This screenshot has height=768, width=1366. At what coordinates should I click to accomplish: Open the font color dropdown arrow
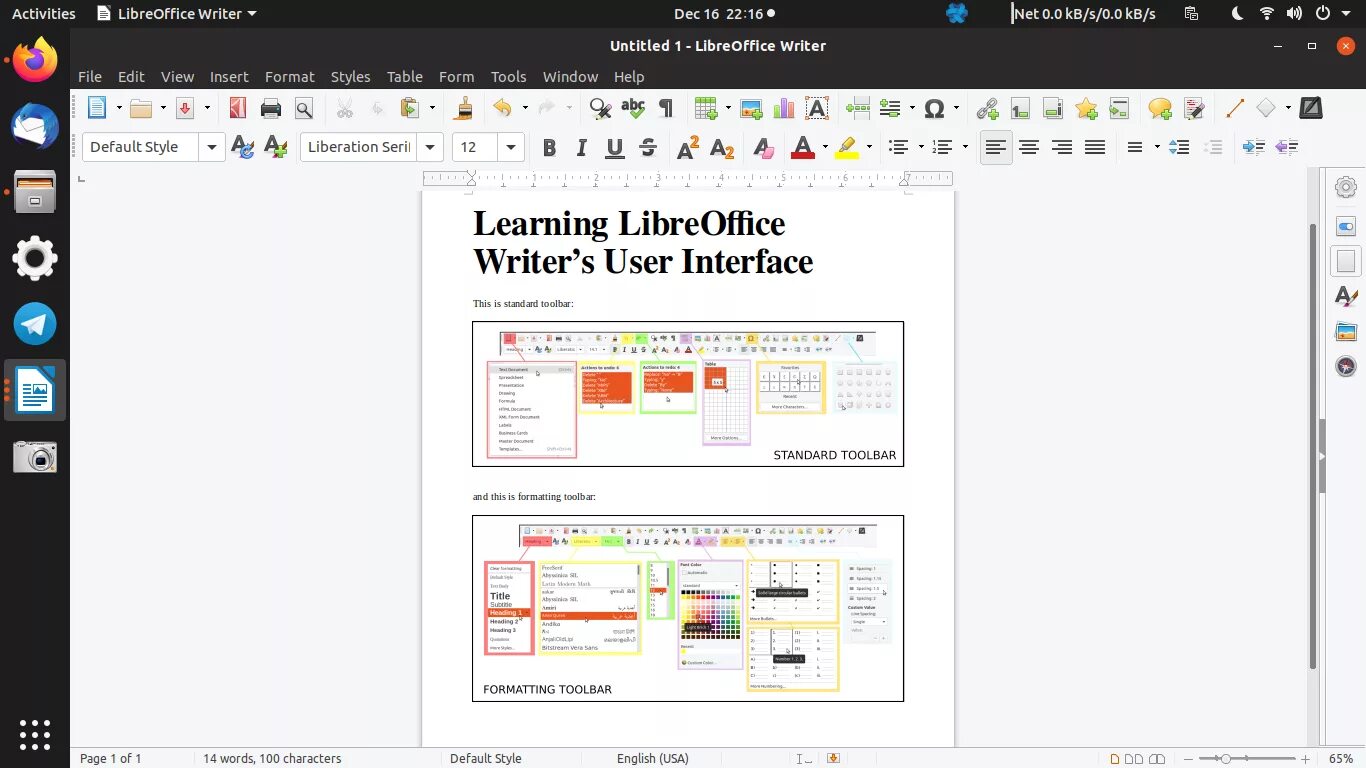pyautogui.click(x=825, y=148)
